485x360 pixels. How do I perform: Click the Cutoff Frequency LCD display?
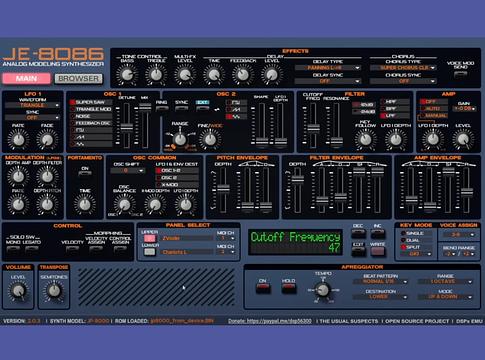click(295, 242)
